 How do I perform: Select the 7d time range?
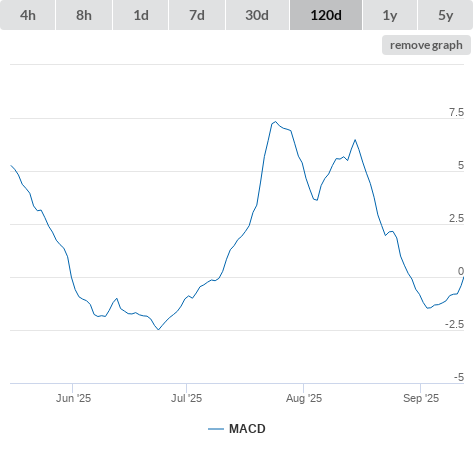(x=197, y=15)
